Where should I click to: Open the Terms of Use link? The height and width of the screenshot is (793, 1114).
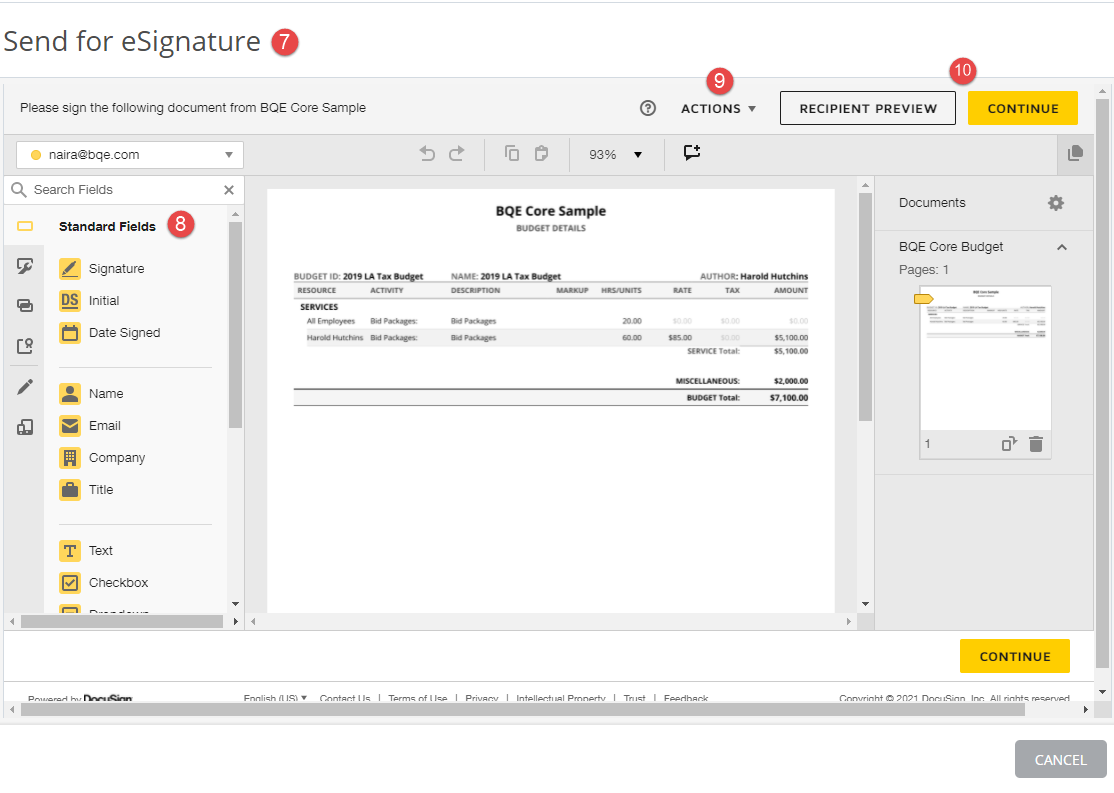418,698
